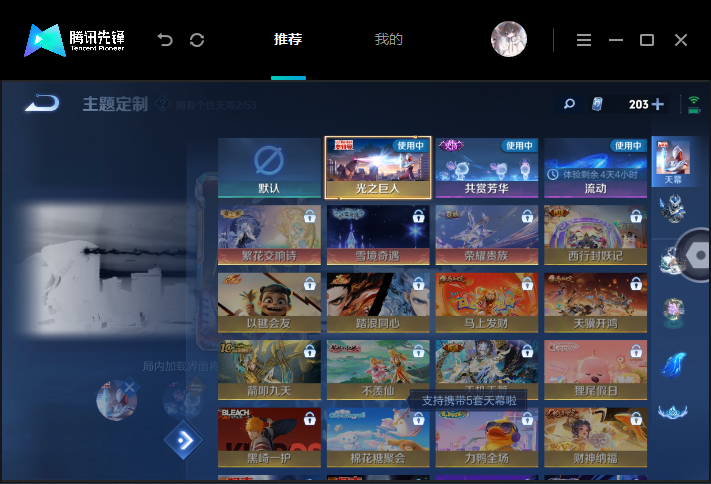This screenshot has width=711, height=484.
Task: Return using the in-game back arrow
Action: 42,103
